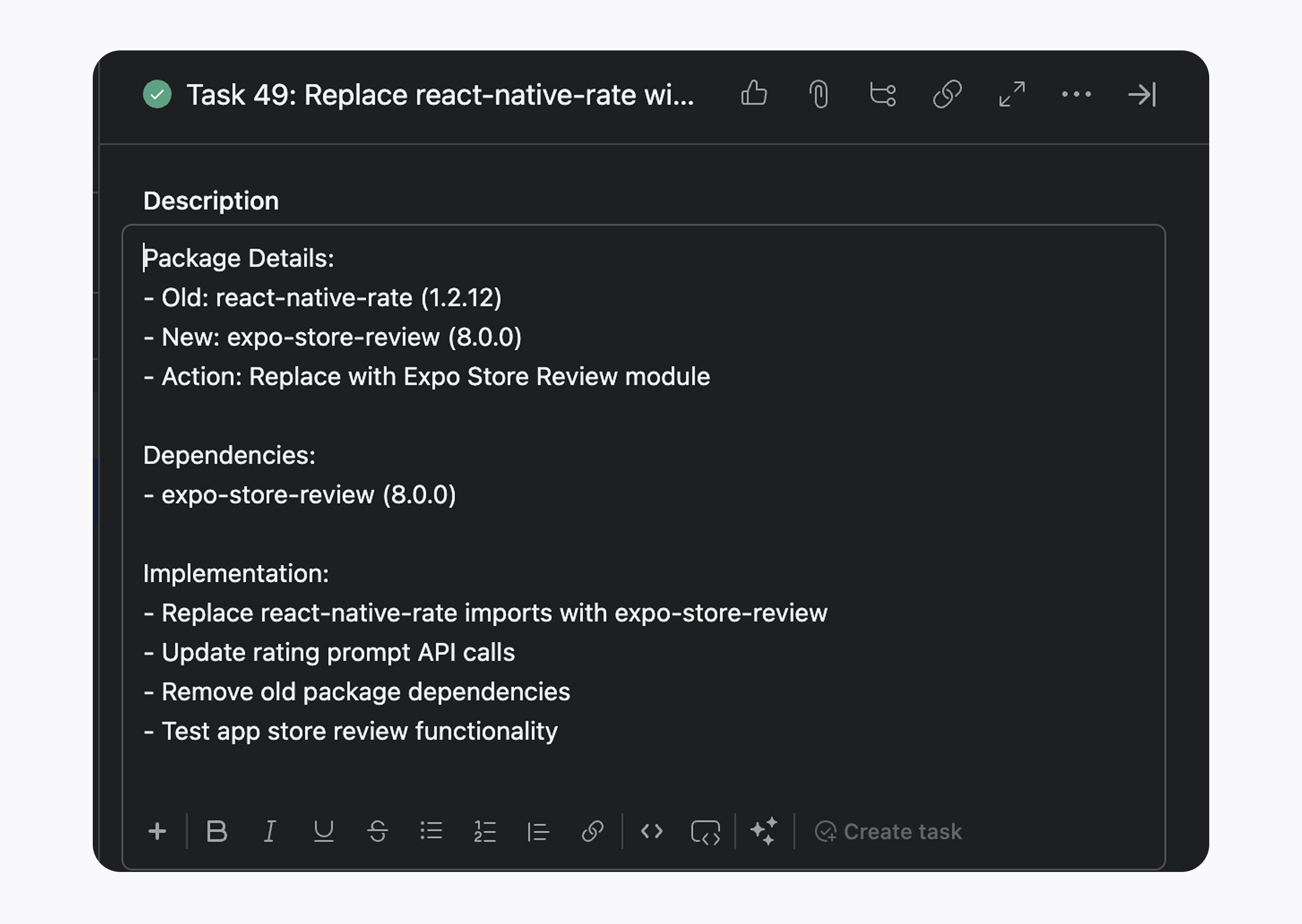Toggle italic formatting
The width and height of the screenshot is (1302, 924).
point(270,831)
